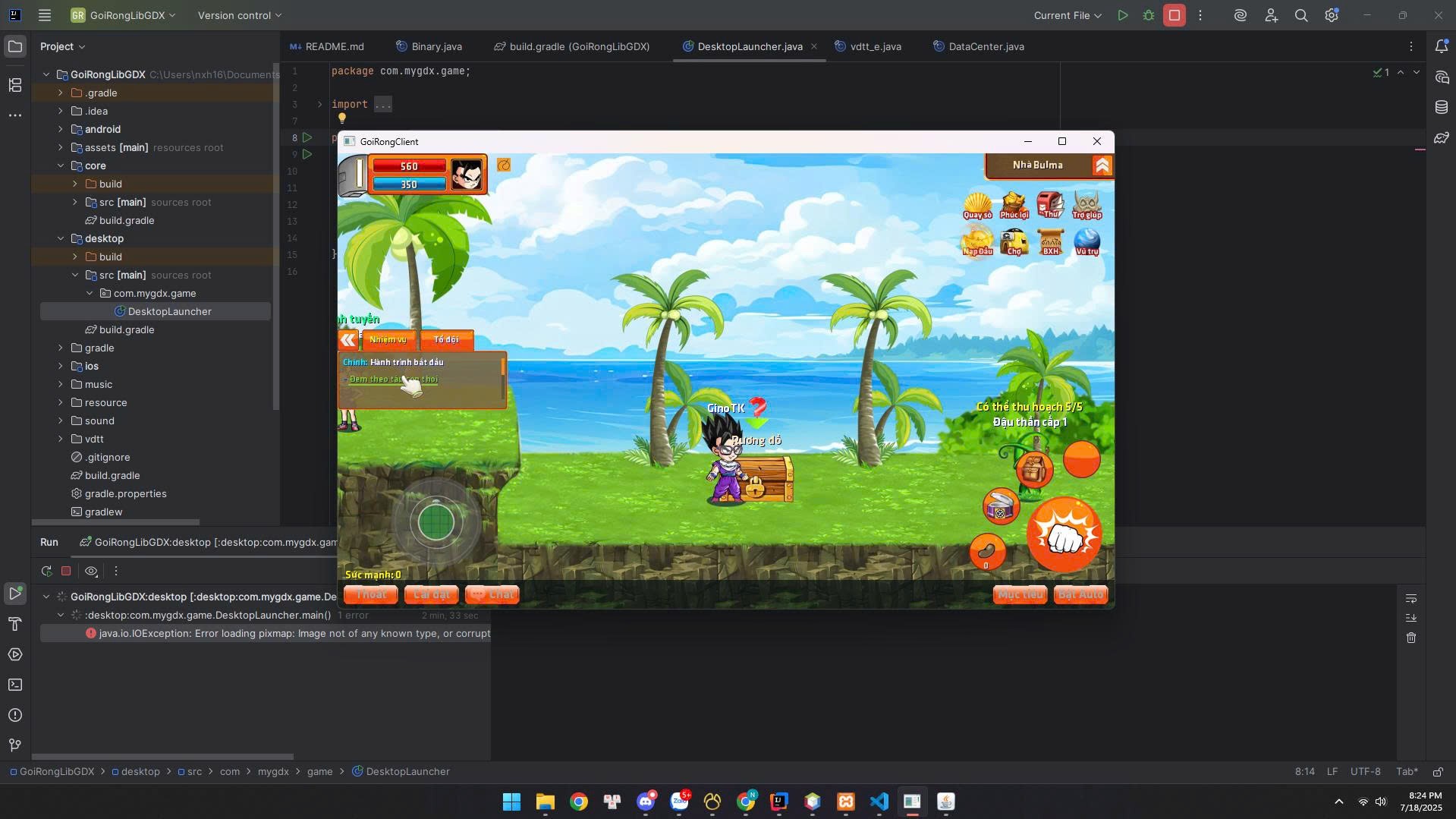Switch to the DataCenter.java tab
The width and height of the screenshot is (1456, 819).
click(x=978, y=46)
